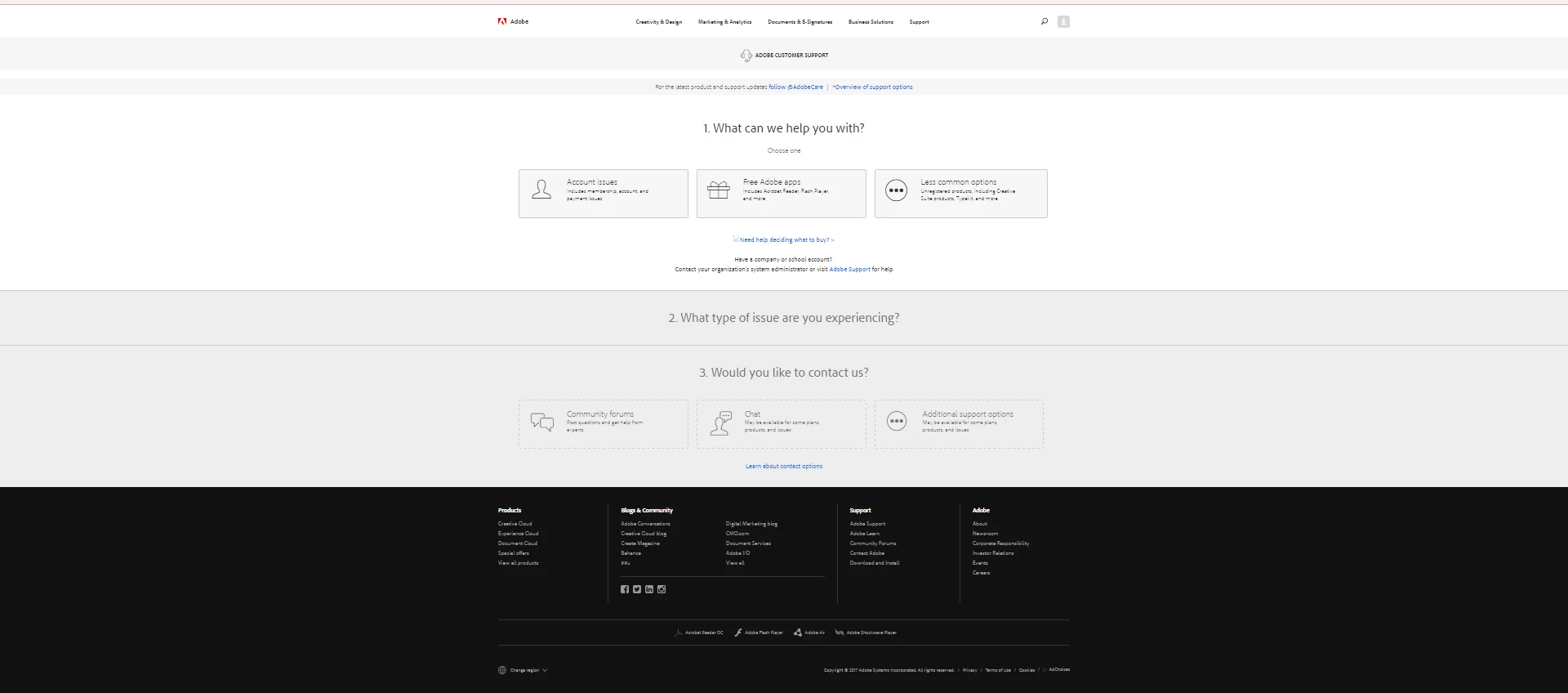The image size is (1568, 693).
Task: Follow the @AdobeCare link
Action: pyautogui.click(x=795, y=87)
